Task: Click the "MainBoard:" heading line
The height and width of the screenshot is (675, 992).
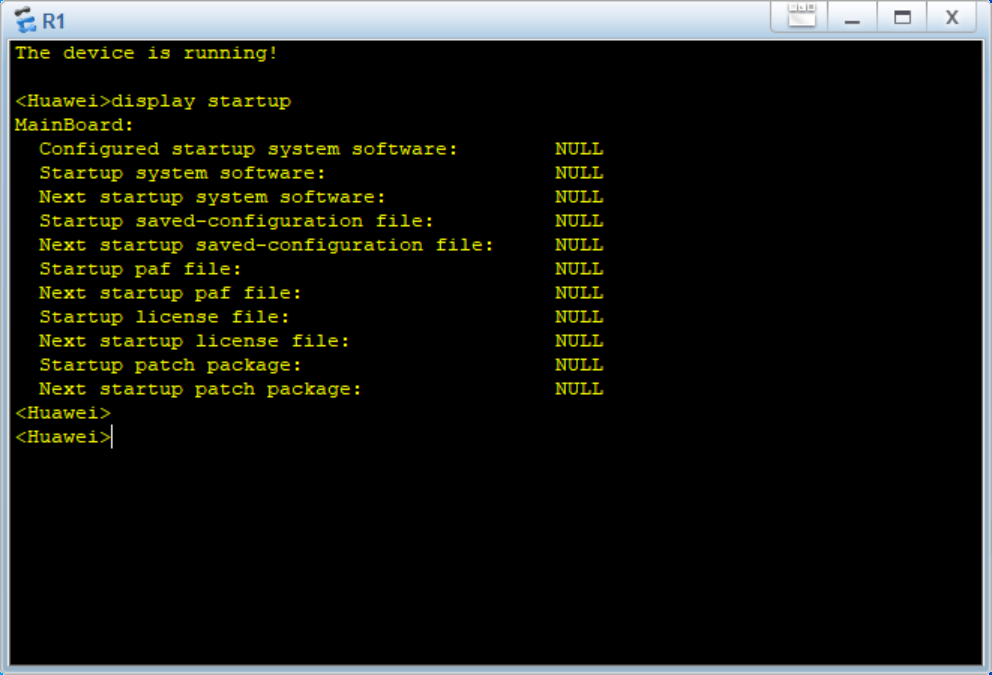Action: coord(74,125)
